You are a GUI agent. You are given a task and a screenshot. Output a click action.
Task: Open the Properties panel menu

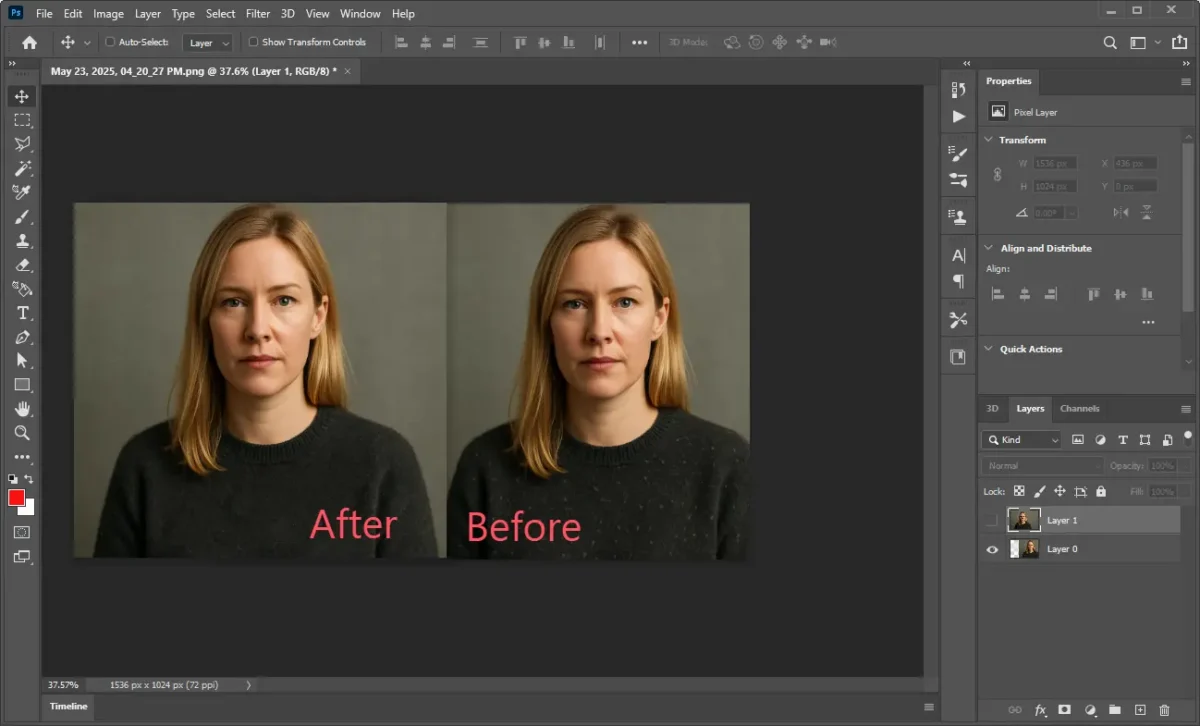1186,82
